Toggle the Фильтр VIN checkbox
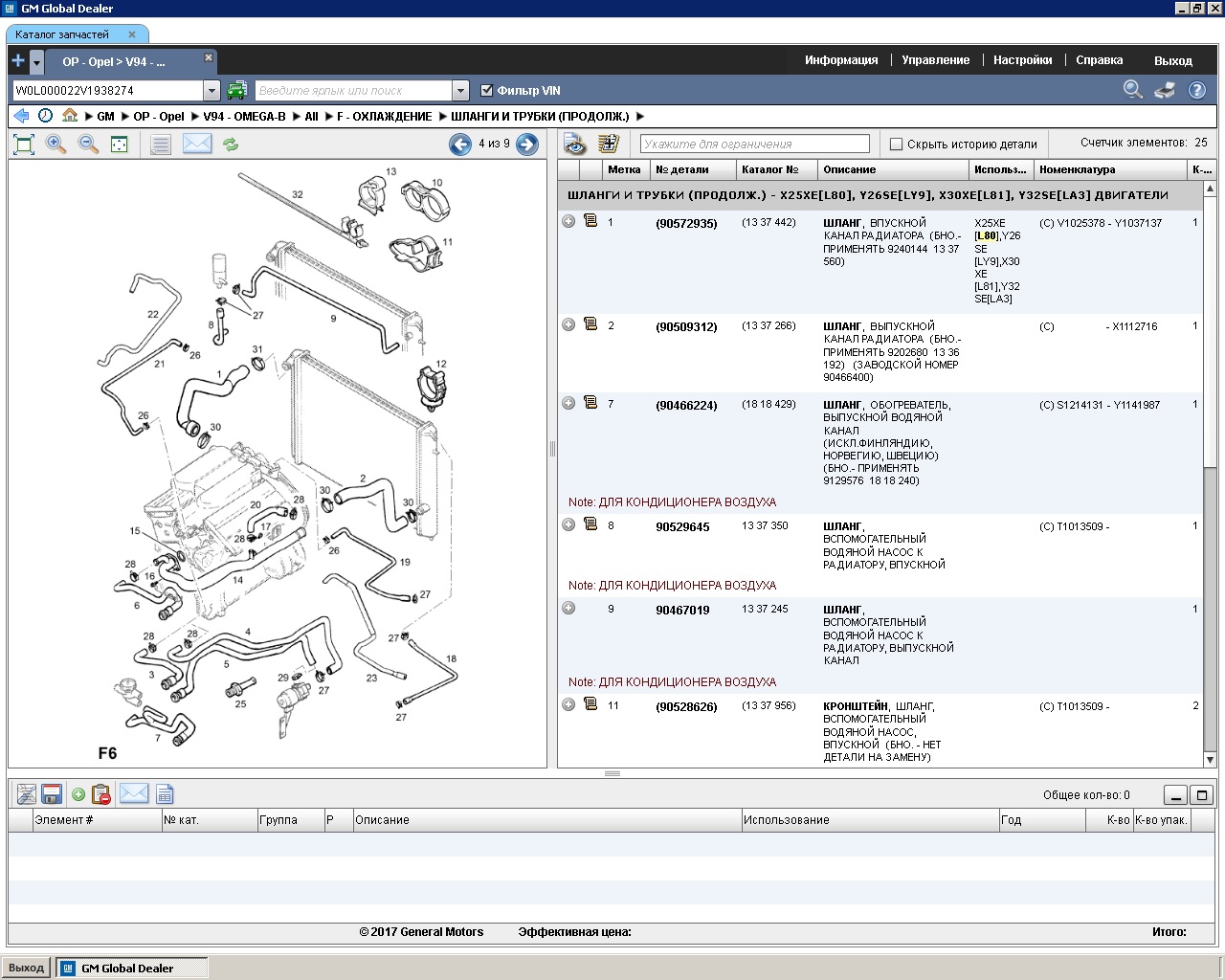Screen dimensions: 1225x980 tap(487, 90)
